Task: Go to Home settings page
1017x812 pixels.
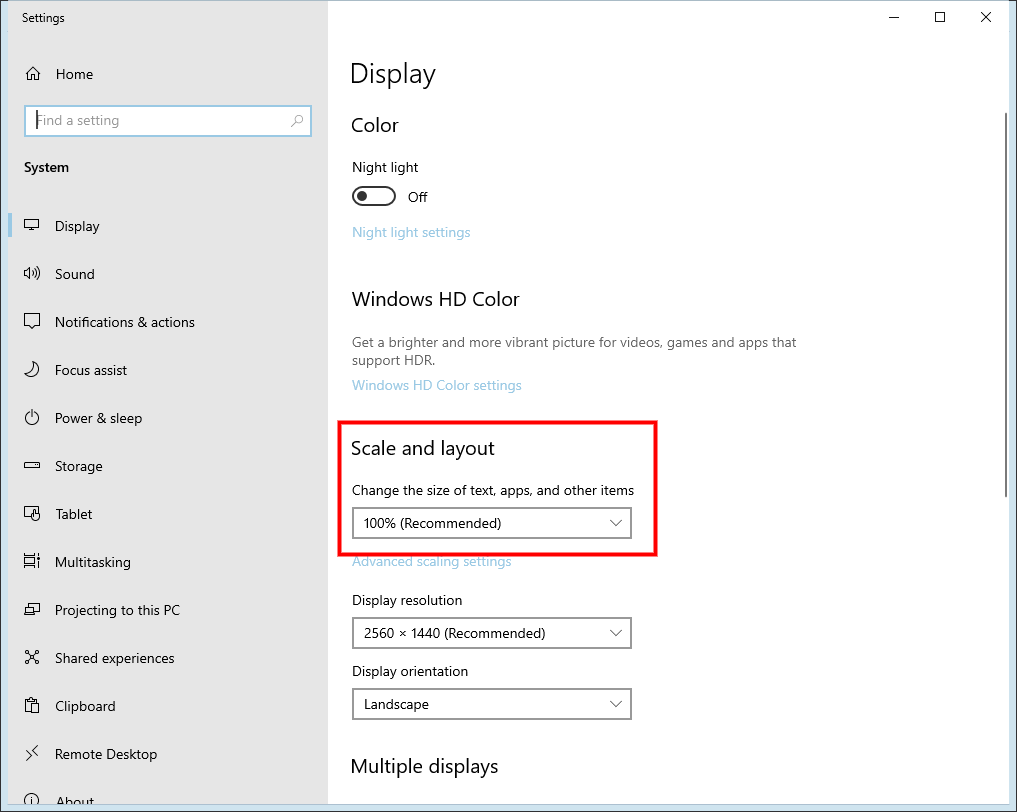Action: pyautogui.click(x=167, y=74)
